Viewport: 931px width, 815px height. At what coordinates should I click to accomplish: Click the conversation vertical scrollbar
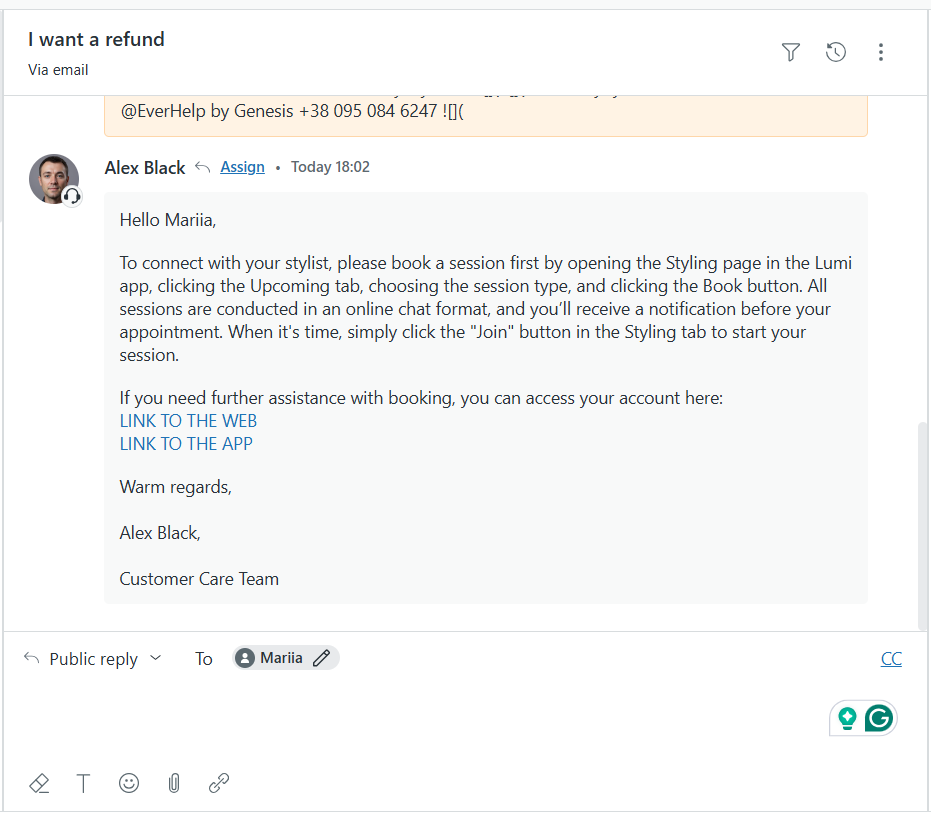coord(923,520)
